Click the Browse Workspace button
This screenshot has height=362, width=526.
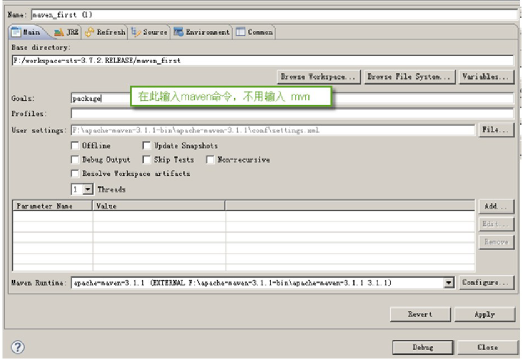coord(319,77)
